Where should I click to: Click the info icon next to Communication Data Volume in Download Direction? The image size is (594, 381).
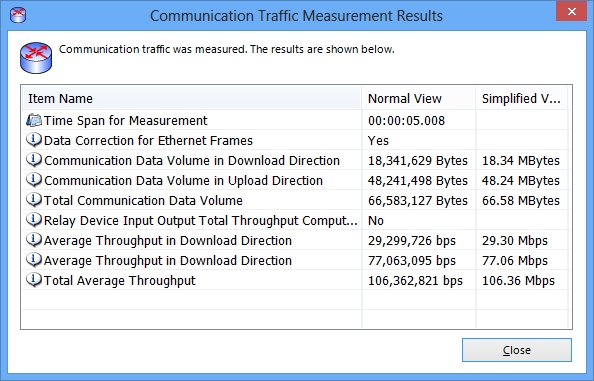[34, 160]
